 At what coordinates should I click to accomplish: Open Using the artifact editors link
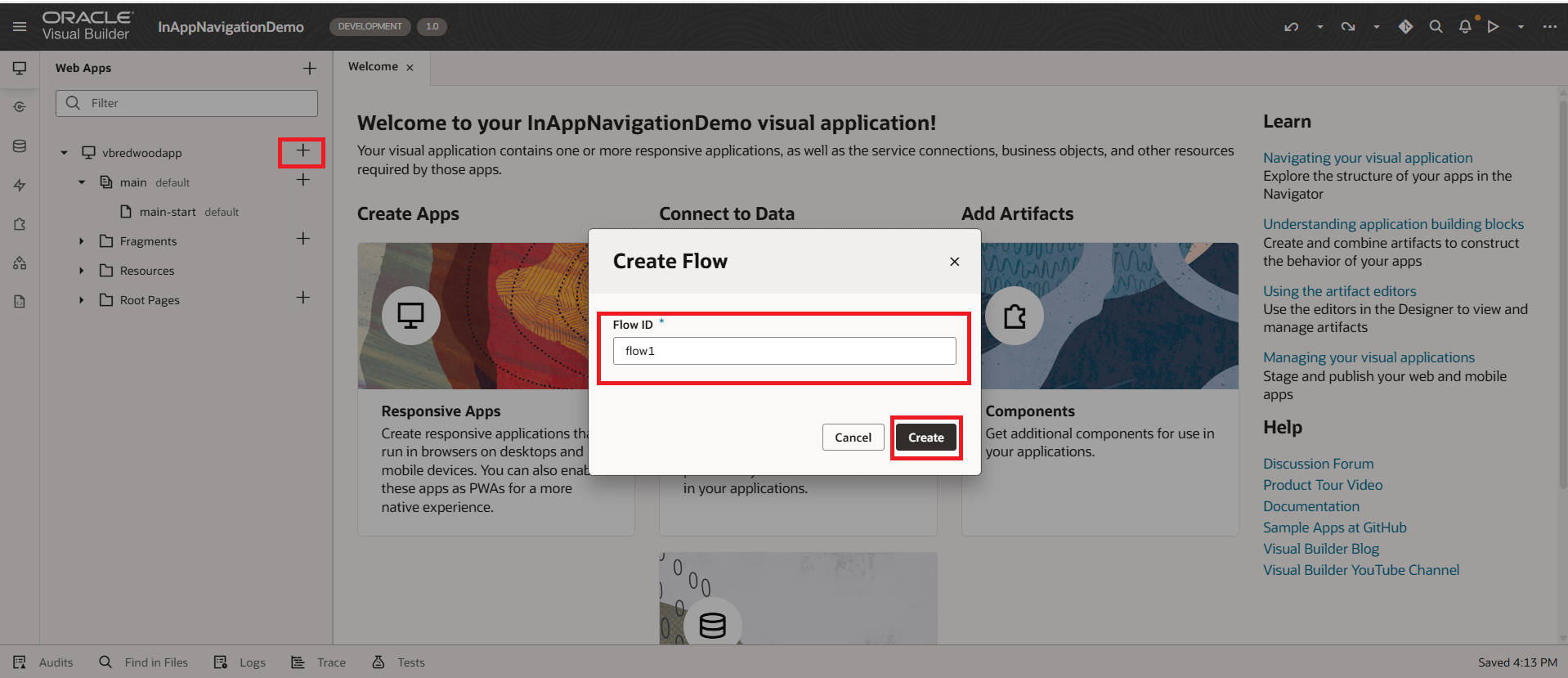pos(1339,291)
